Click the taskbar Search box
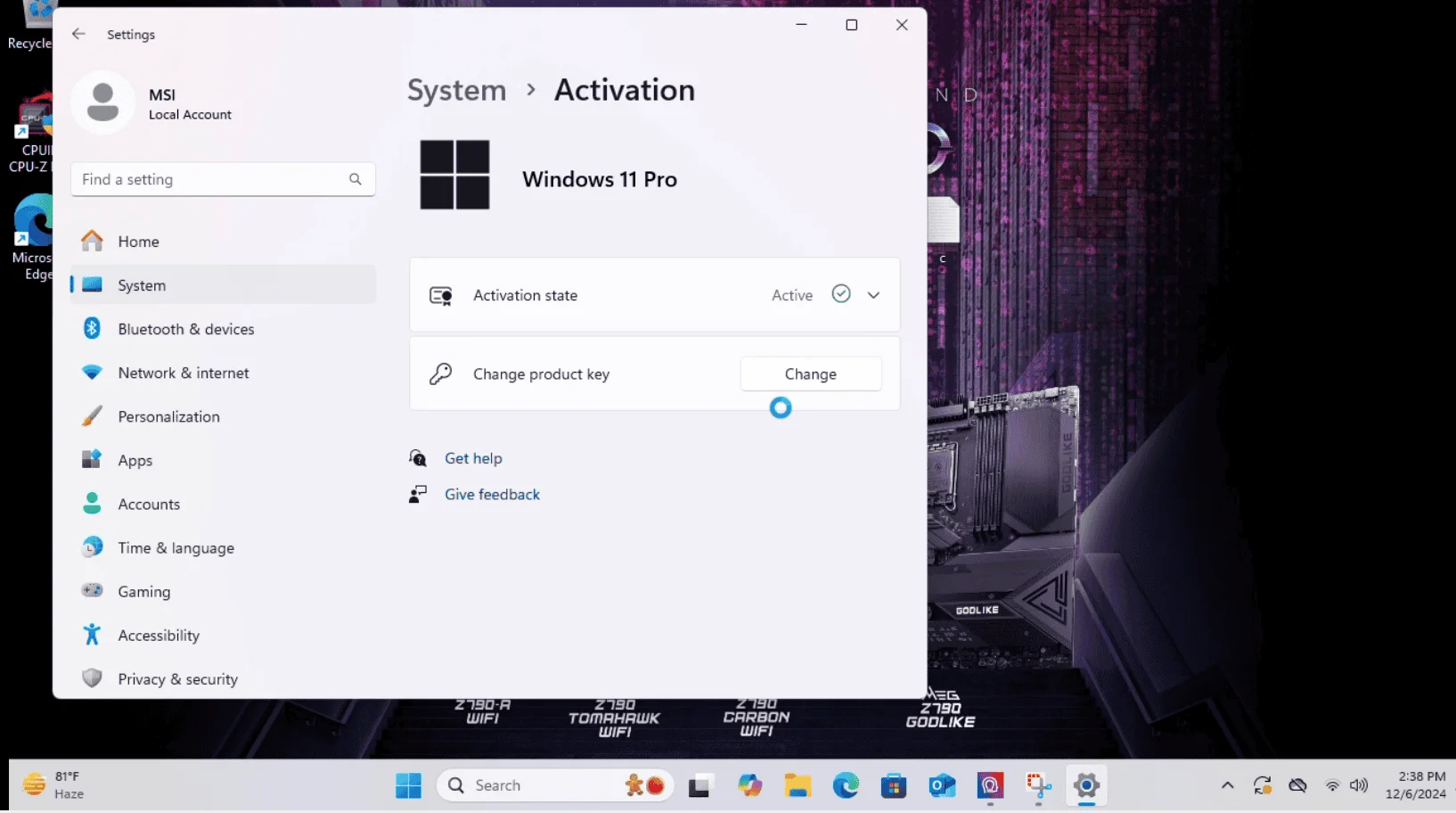This screenshot has width=1456, height=813. pos(555,785)
